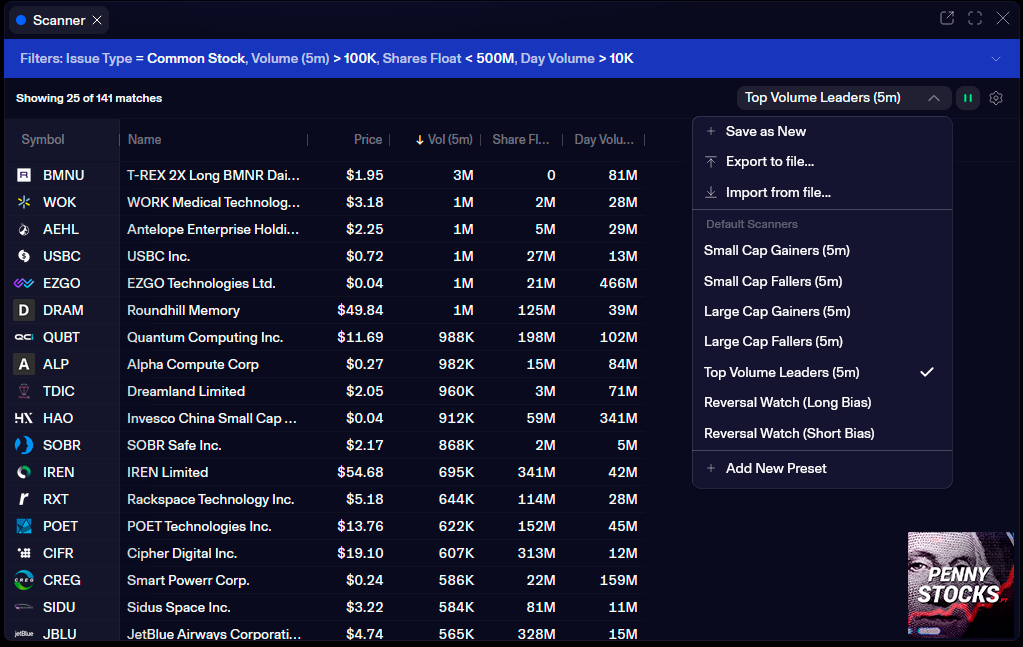
Task: Sort by the Symbol column header
Action: pos(42,140)
